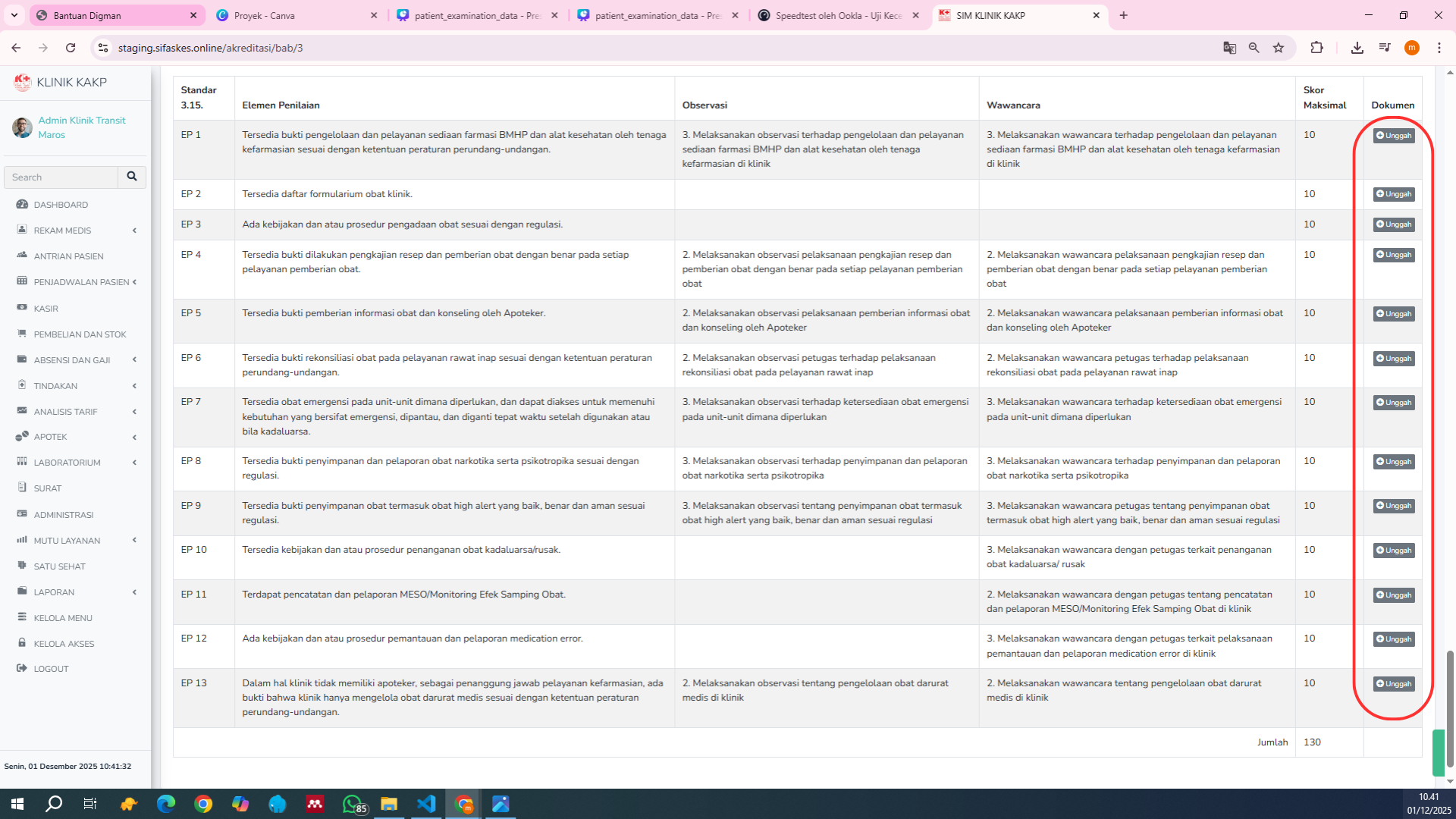
Task: Click Unggah button for EP 13
Action: (1394, 684)
